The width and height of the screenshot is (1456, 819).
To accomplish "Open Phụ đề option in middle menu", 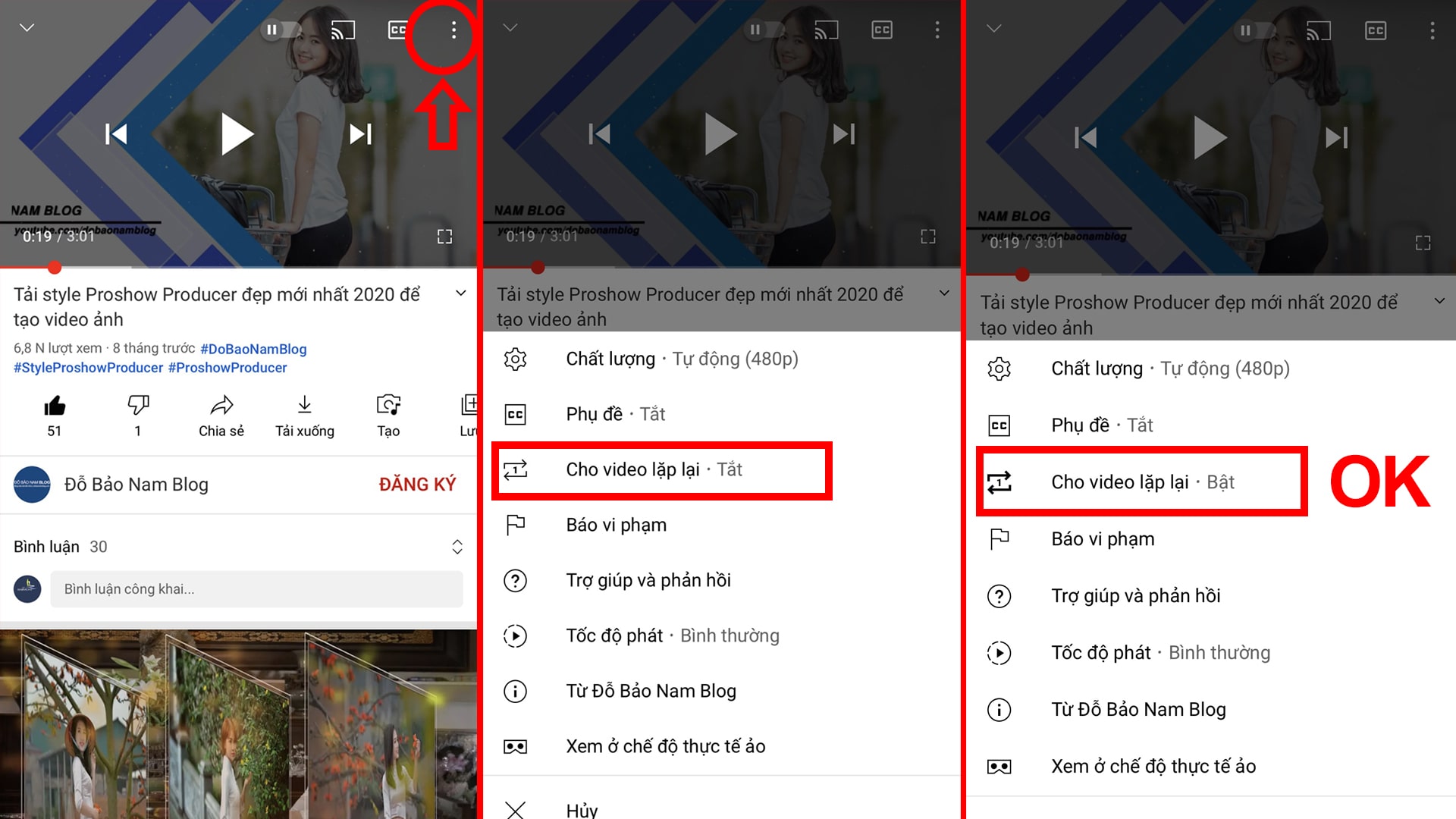I will coord(720,414).
